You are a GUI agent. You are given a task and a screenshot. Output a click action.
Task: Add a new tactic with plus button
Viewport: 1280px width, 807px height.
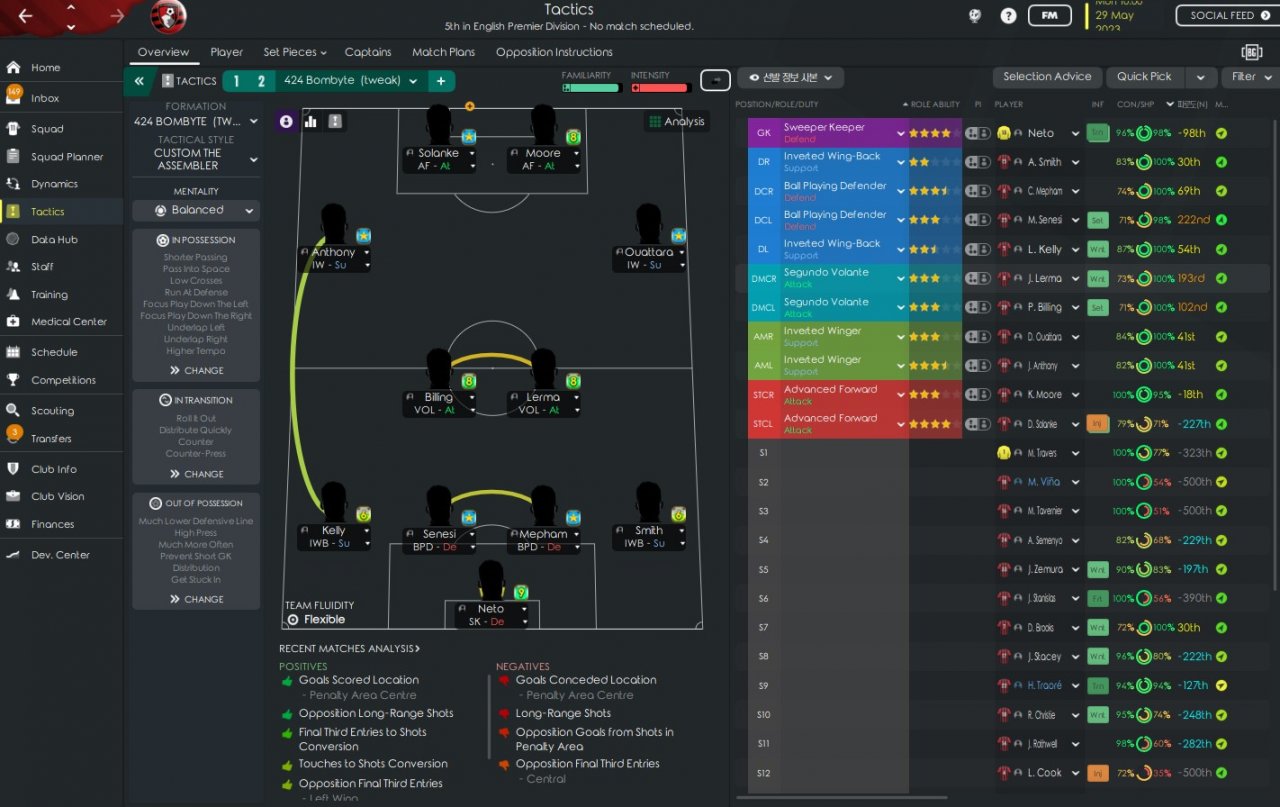[x=441, y=81]
